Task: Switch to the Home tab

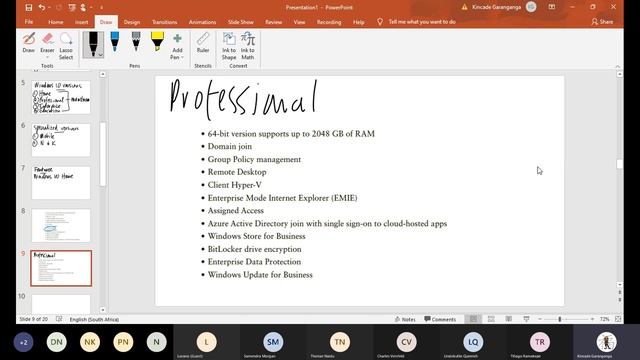Action: (56, 22)
